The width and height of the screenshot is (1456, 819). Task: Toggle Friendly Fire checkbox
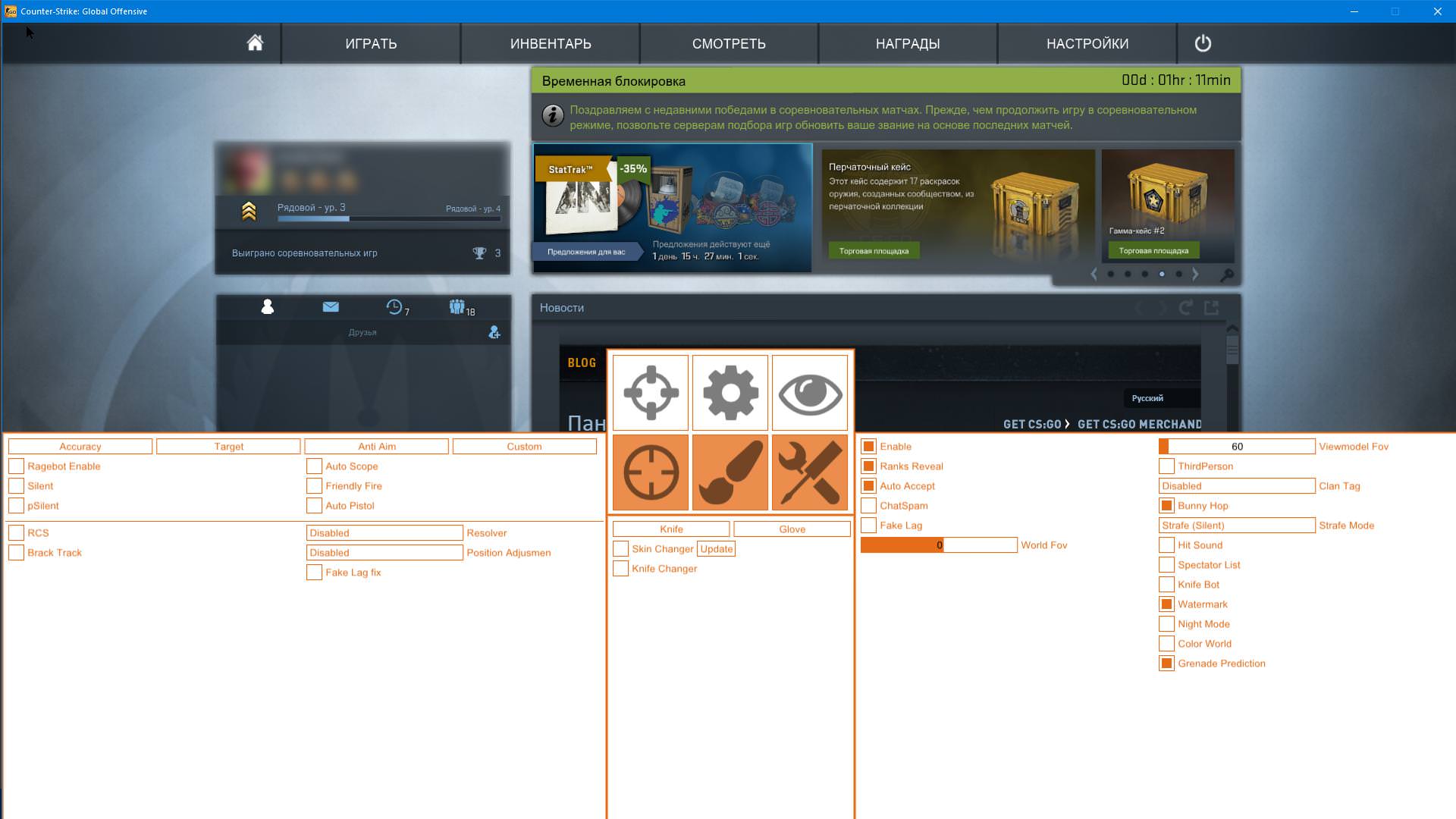[314, 486]
